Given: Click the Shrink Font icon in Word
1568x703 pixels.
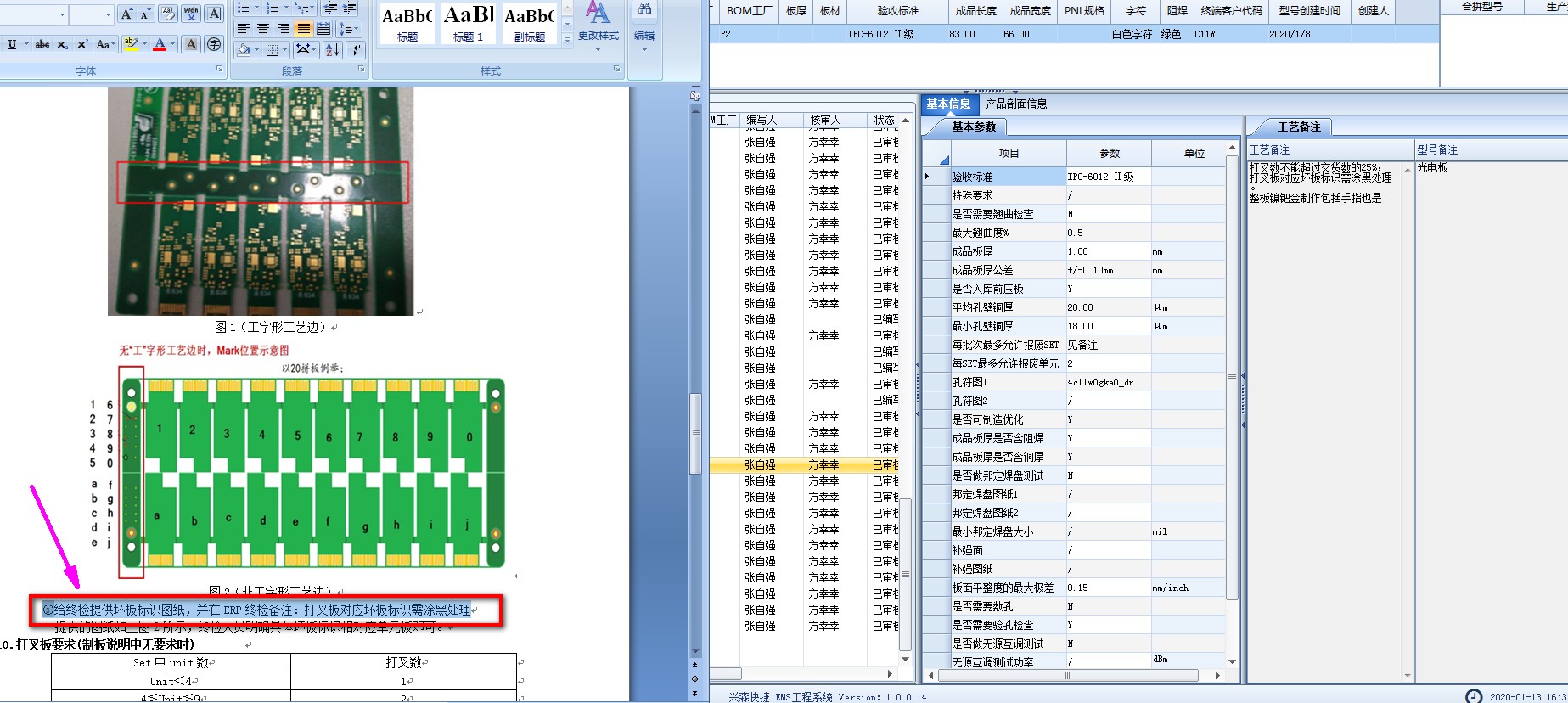Looking at the screenshot, I should [x=146, y=14].
